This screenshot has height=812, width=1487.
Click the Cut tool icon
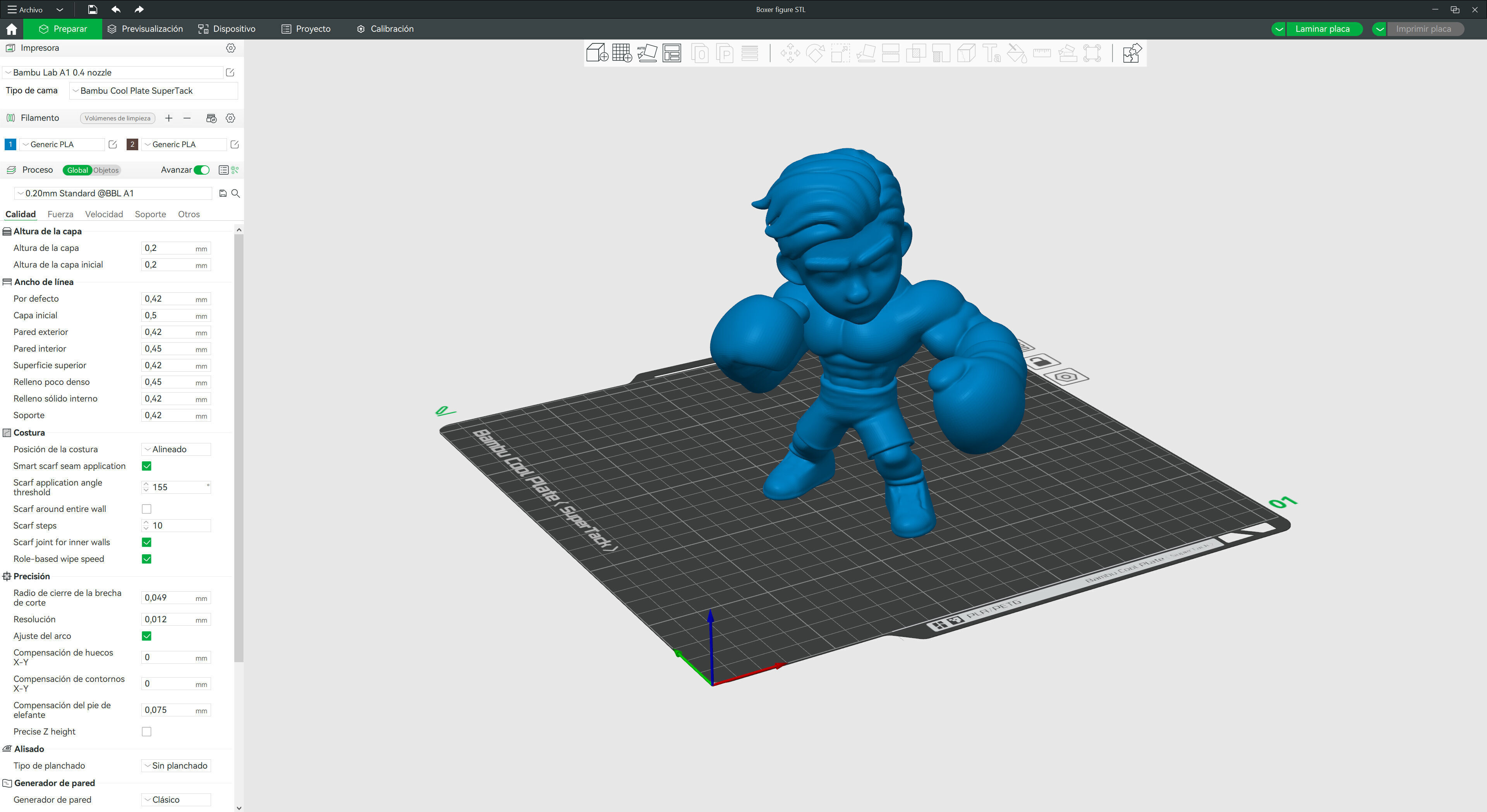coord(891,54)
